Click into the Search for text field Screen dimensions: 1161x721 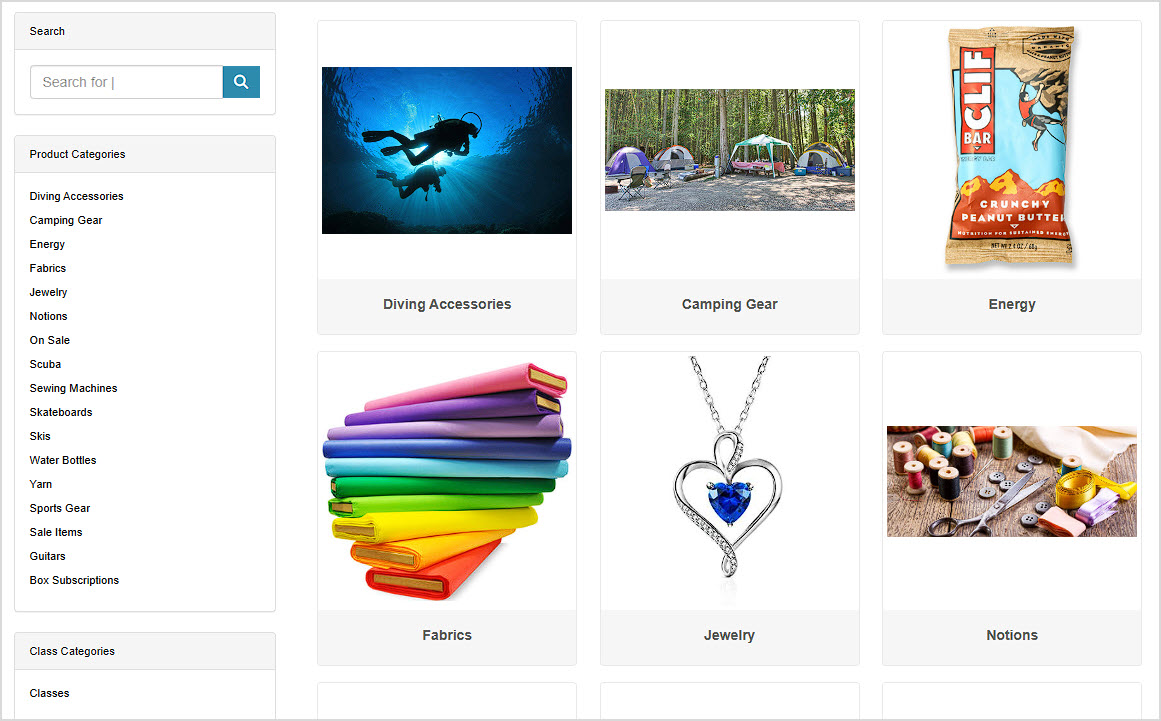127,82
